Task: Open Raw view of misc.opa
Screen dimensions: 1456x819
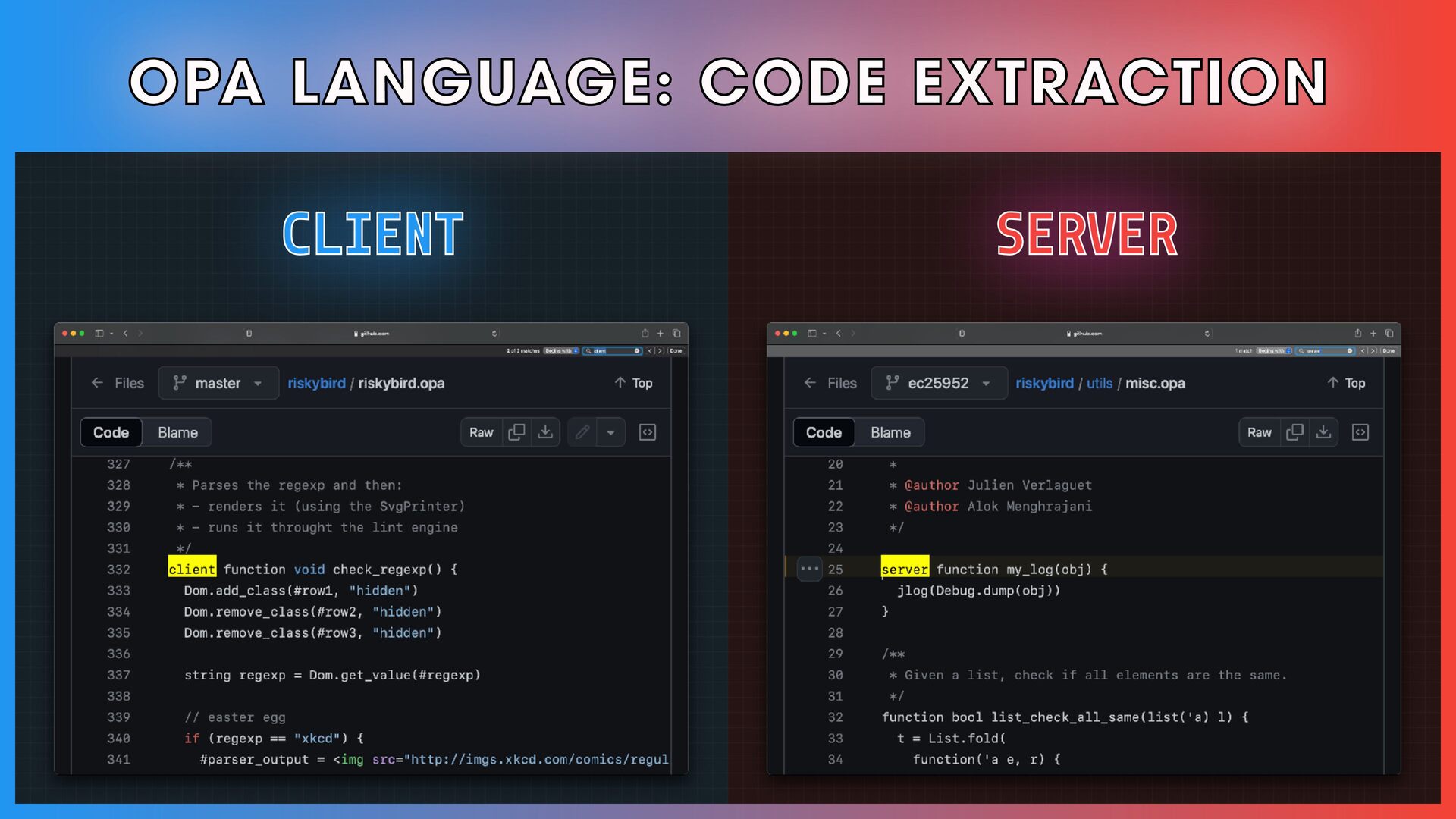Action: pos(1260,432)
